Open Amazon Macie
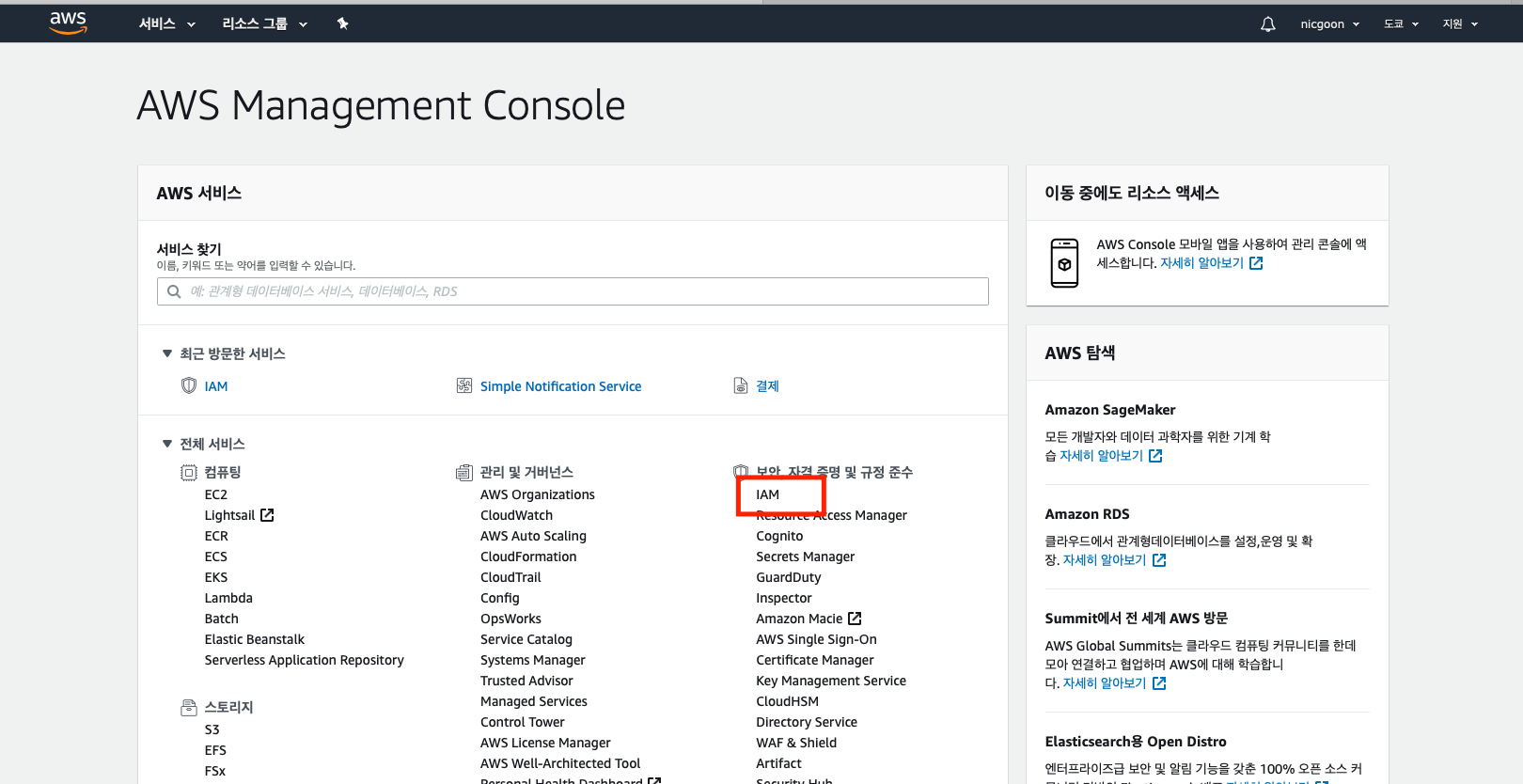The image size is (1523, 784). pyautogui.click(x=799, y=619)
